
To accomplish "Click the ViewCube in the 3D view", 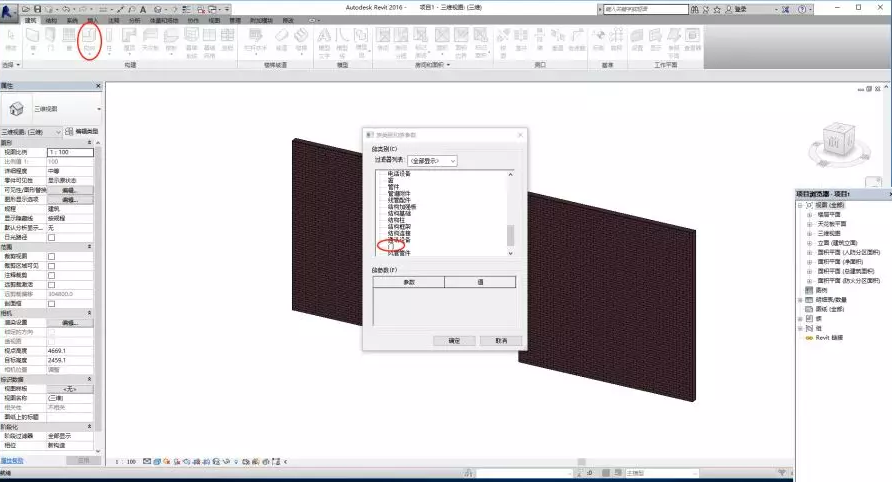I will tap(839, 139).
